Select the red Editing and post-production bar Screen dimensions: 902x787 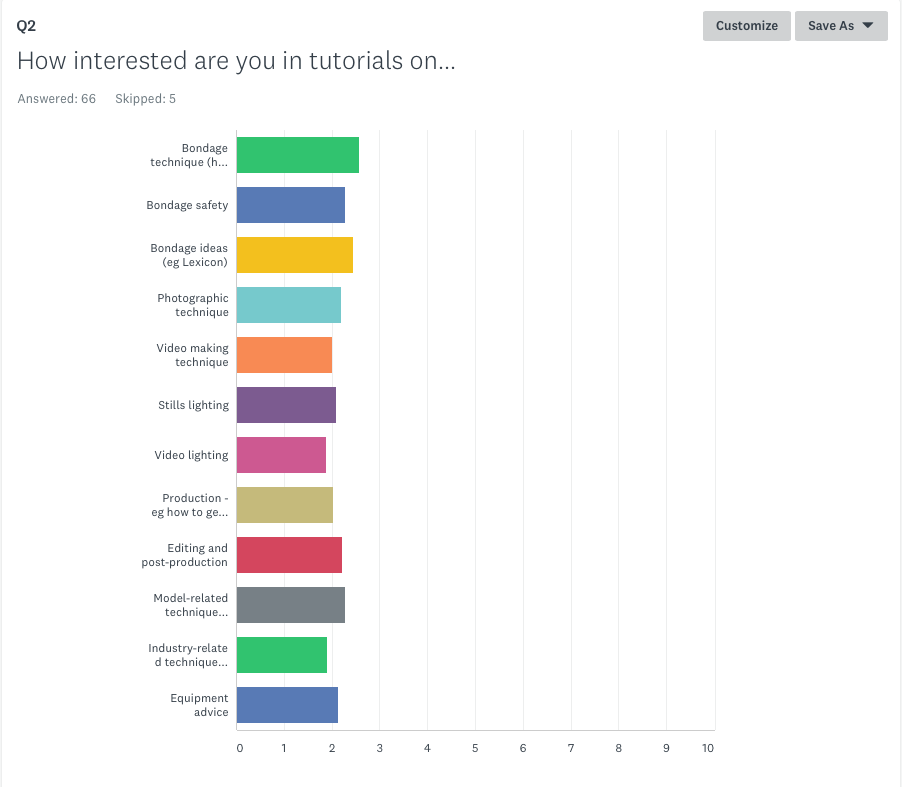(289, 555)
